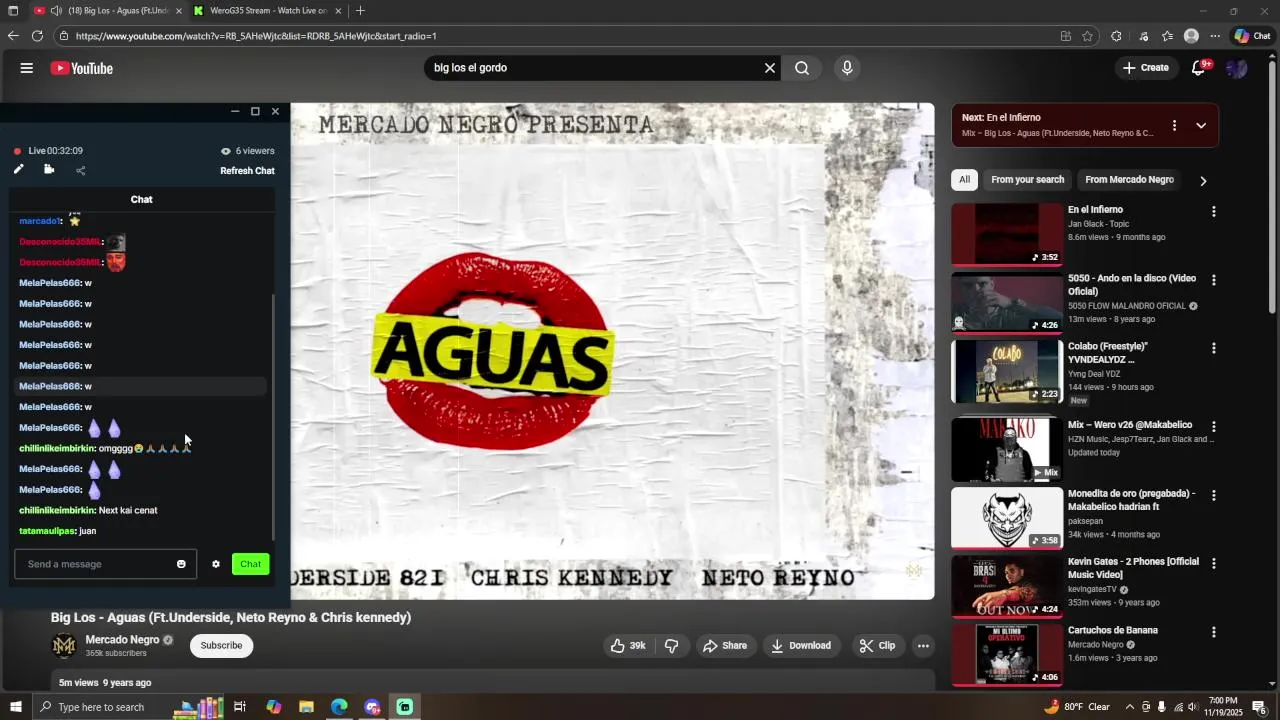Select the Chat tab header in stream panel

coord(142,199)
